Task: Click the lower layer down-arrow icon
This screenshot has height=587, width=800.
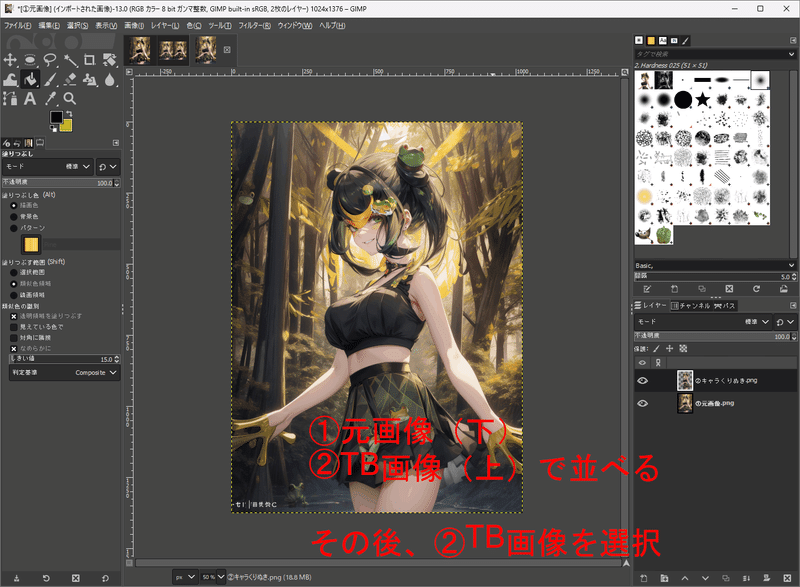Action: pos(705,578)
